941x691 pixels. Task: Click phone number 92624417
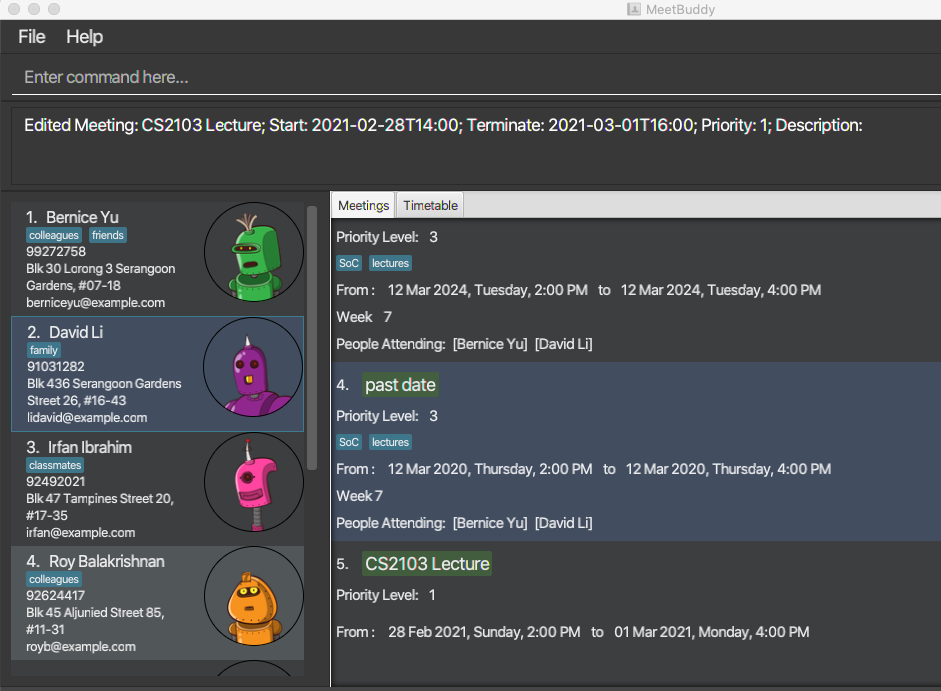click(x=56, y=596)
